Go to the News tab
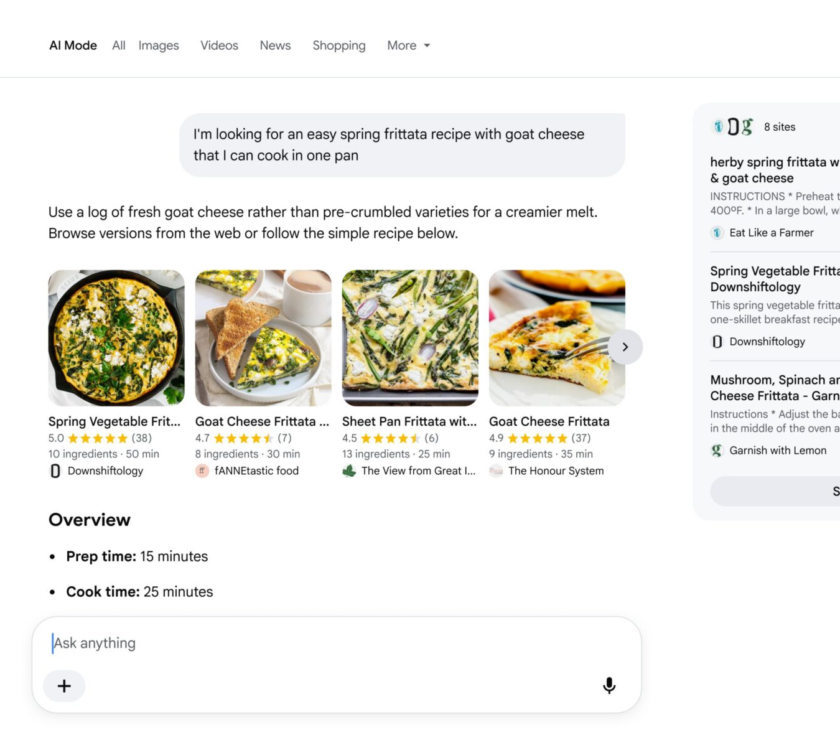This screenshot has height=740, width=840. 275,46
